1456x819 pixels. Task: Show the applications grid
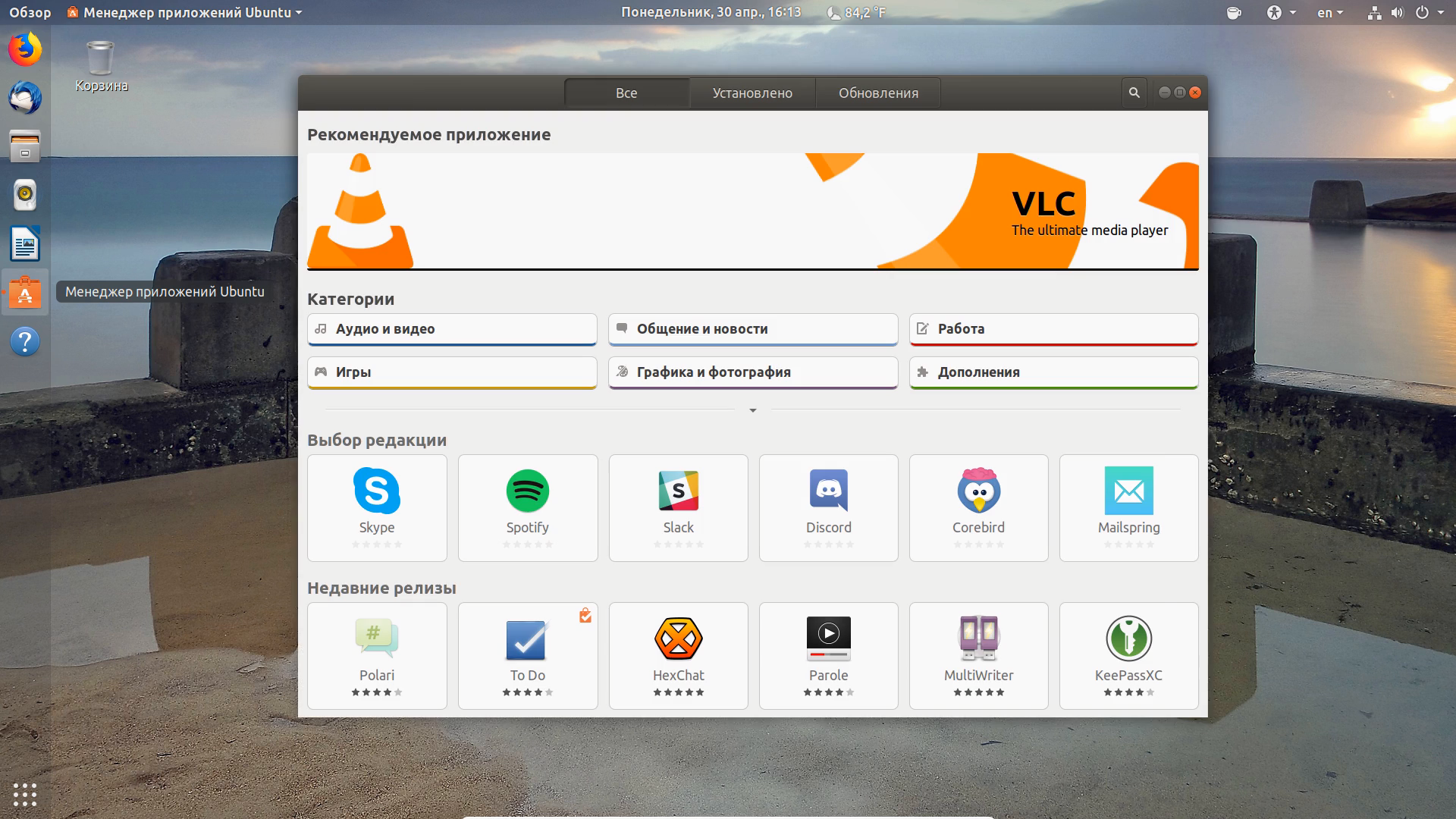(25, 794)
